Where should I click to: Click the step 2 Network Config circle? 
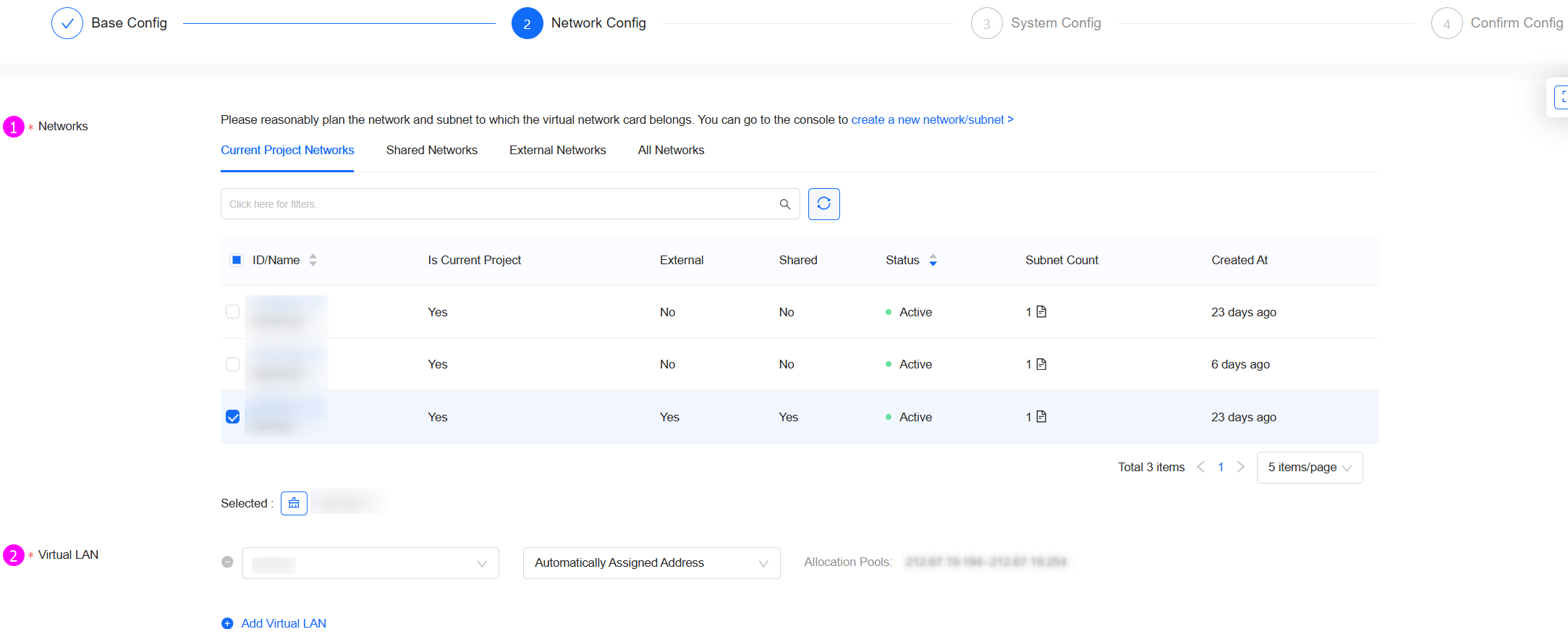tap(527, 23)
